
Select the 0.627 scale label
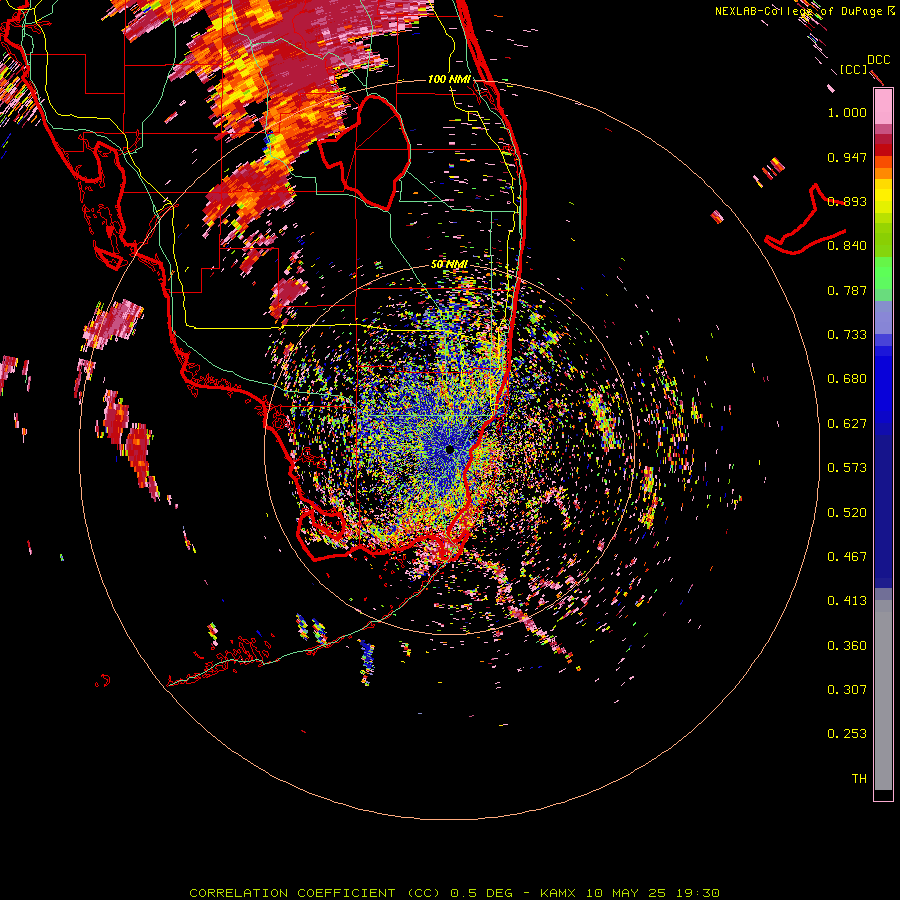pos(847,424)
